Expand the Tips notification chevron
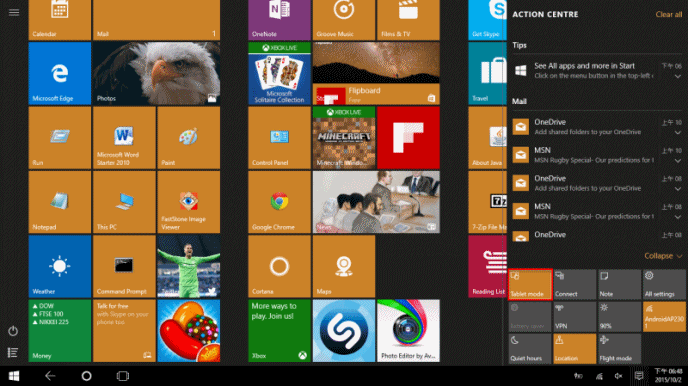This screenshot has width=688, height=386. [678, 77]
